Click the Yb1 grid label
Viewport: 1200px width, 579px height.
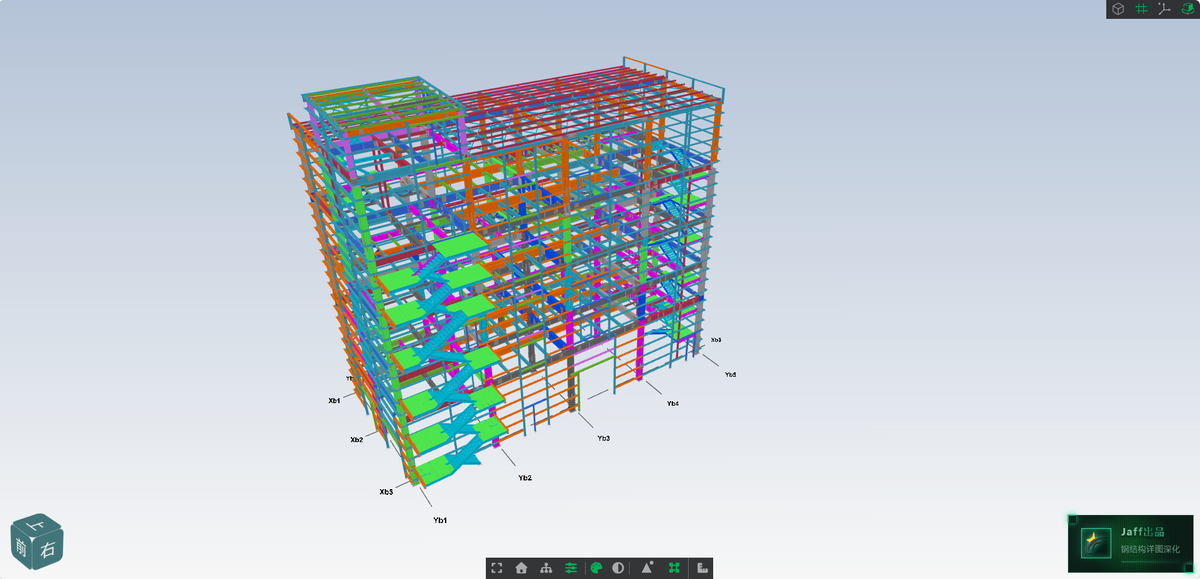440,520
